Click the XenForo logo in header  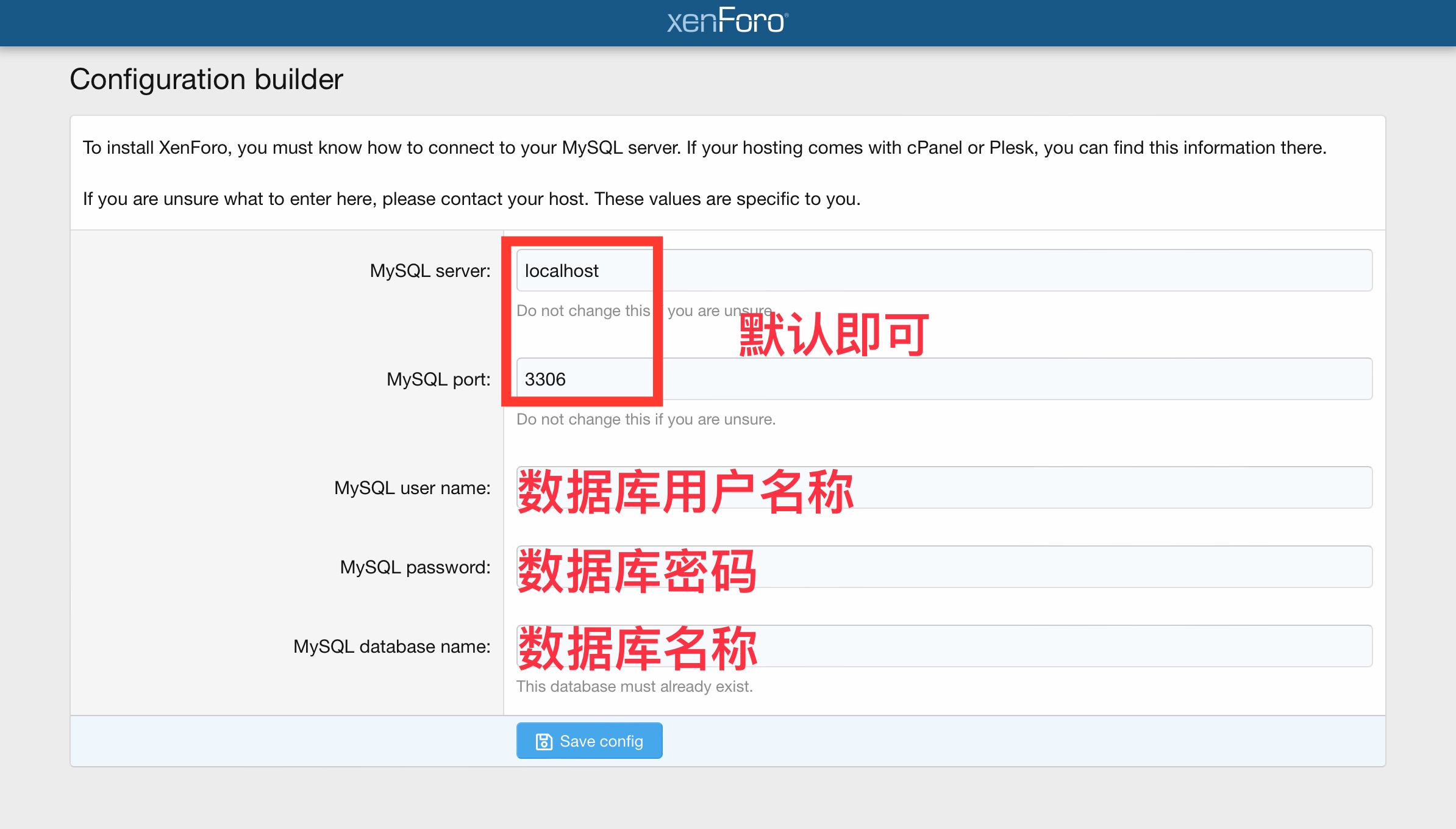(727, 21)
